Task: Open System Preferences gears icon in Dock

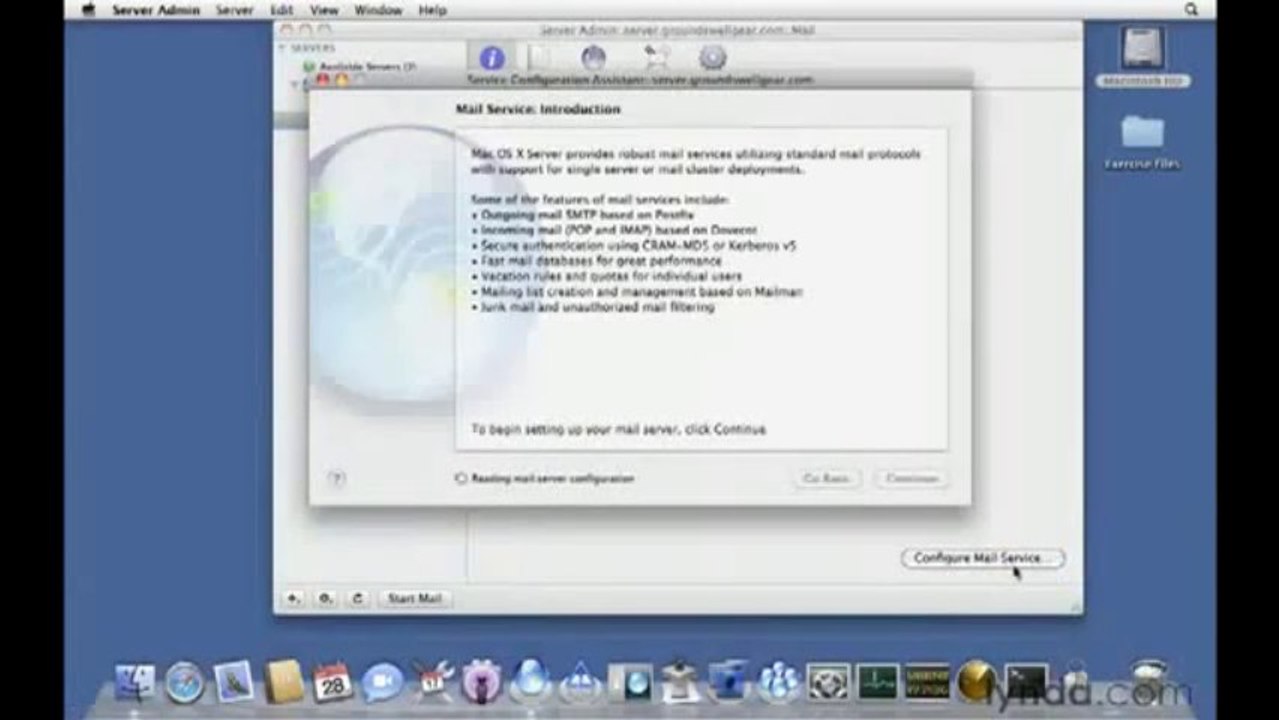Action: tap(828, 682)
